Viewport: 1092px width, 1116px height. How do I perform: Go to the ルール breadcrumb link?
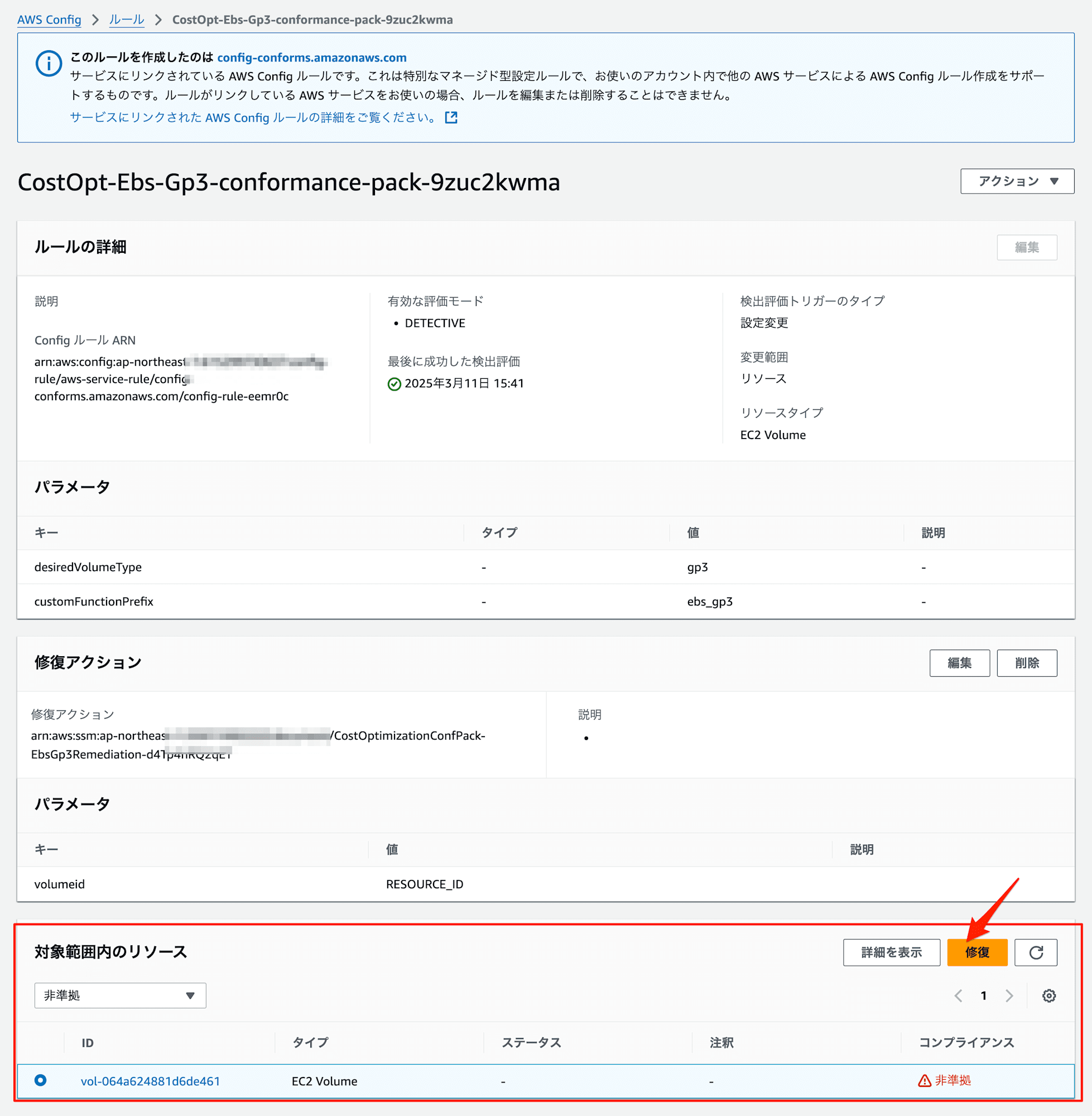126,20
